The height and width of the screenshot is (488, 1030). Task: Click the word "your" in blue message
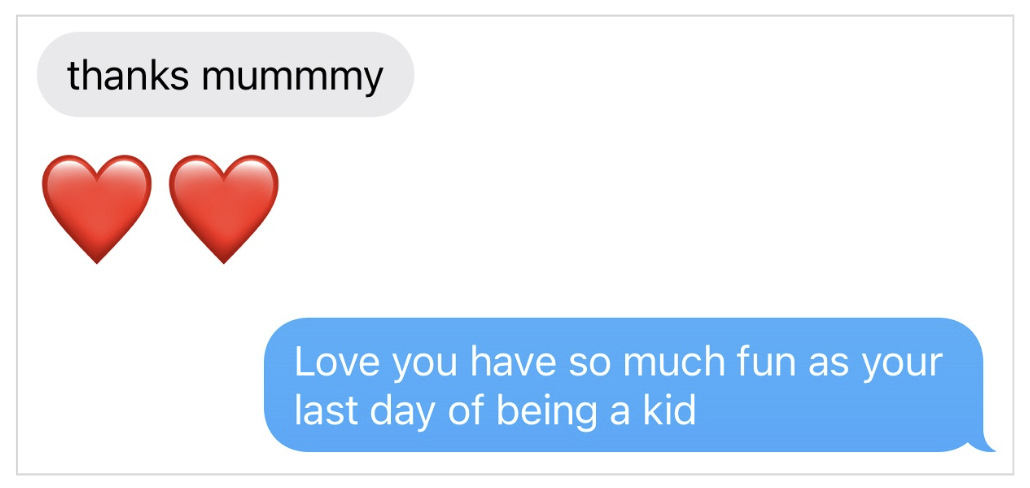[x=902, y=363]
